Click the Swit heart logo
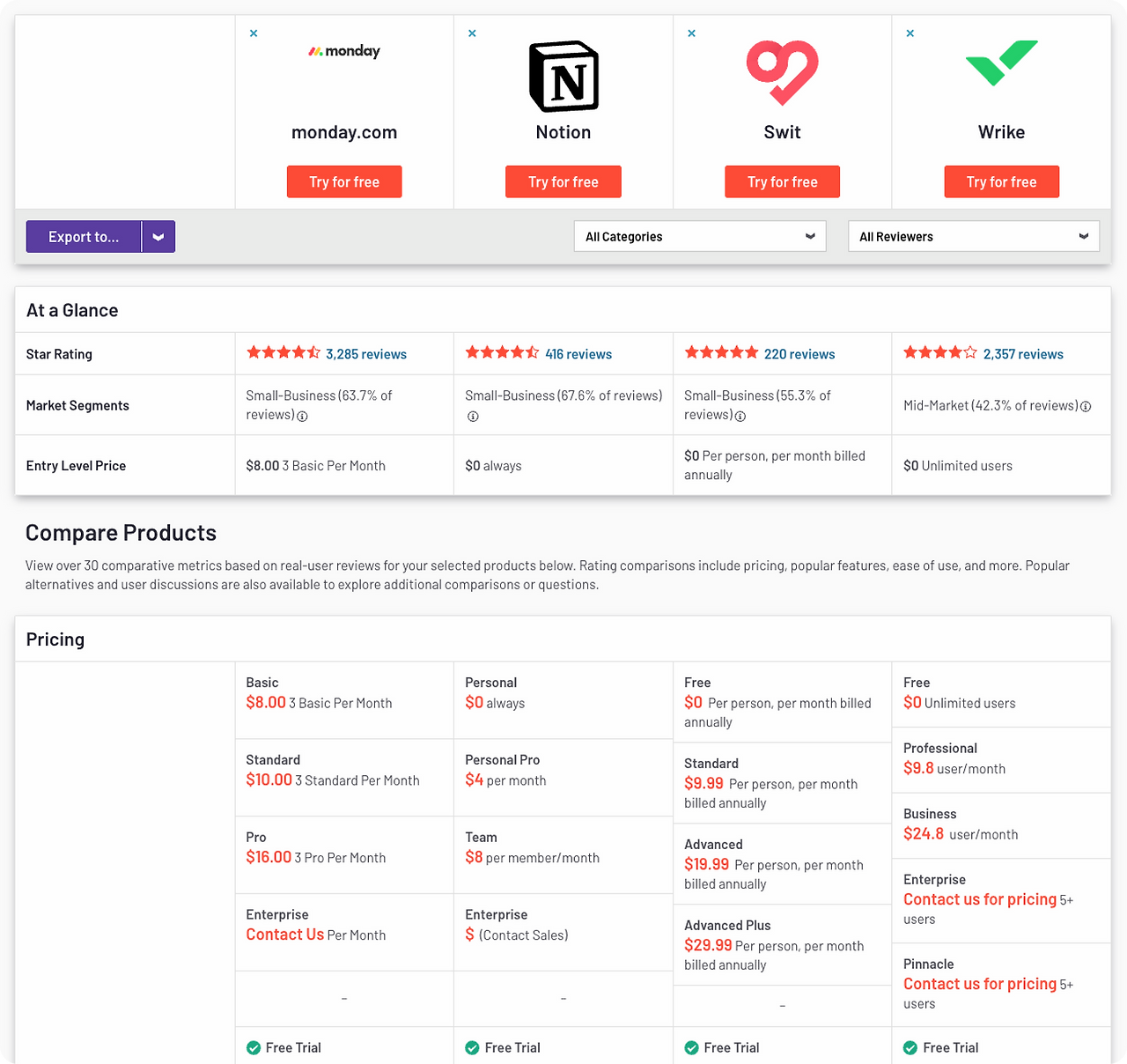1127x1064 pixels. click(783, 72)
